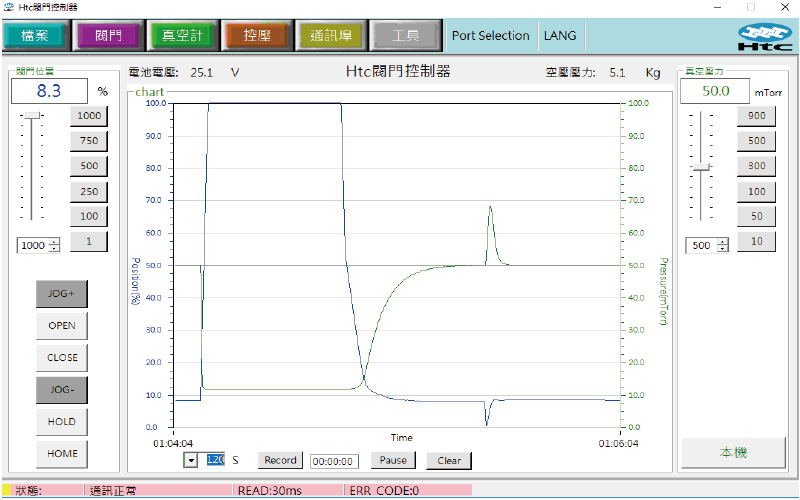Click the time span field showing 120
Image resolution: width=800 pixels, height=500 pixels.
(215, 460)
